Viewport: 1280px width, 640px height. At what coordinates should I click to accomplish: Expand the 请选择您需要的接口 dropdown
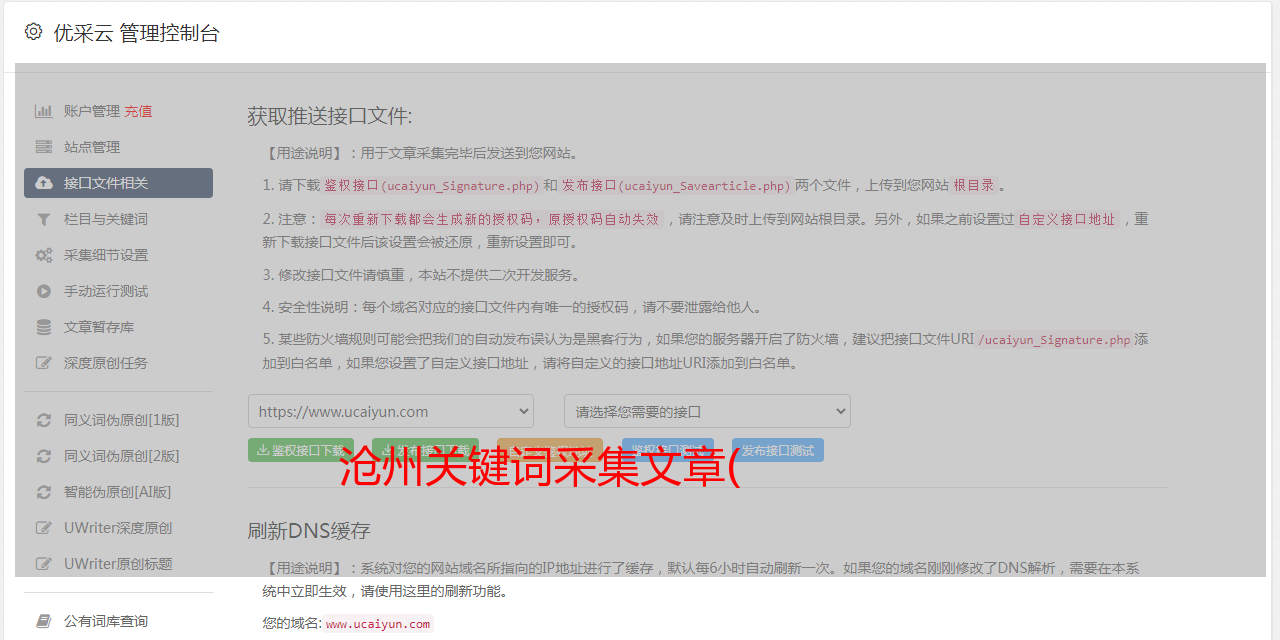point(707,411)
